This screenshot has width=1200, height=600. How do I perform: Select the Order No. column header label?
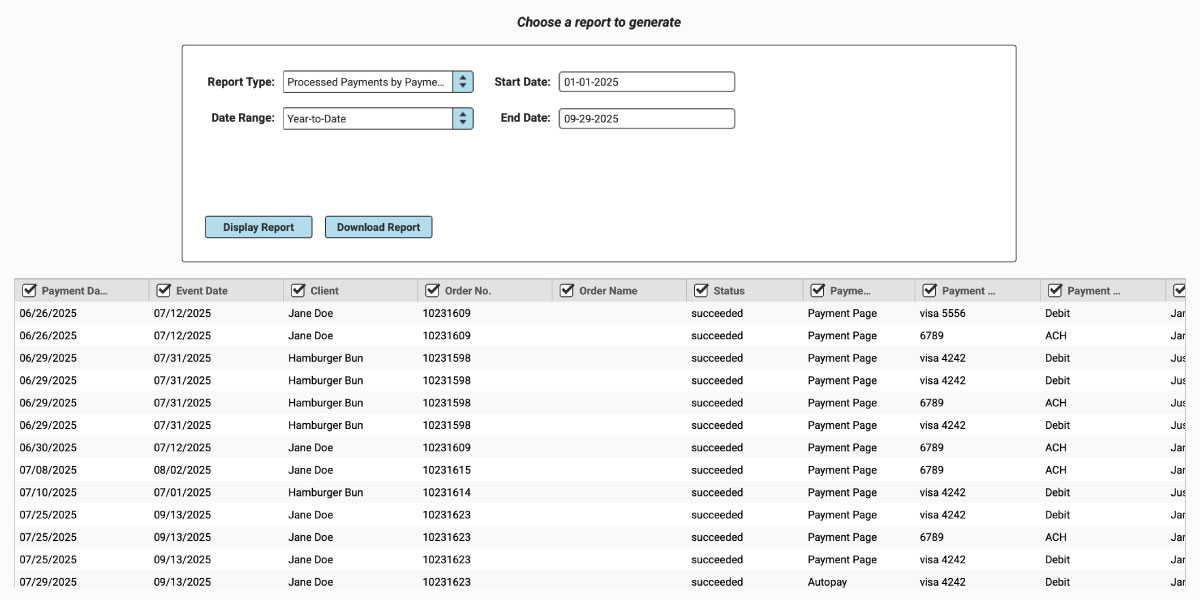[x=468, y=291]
